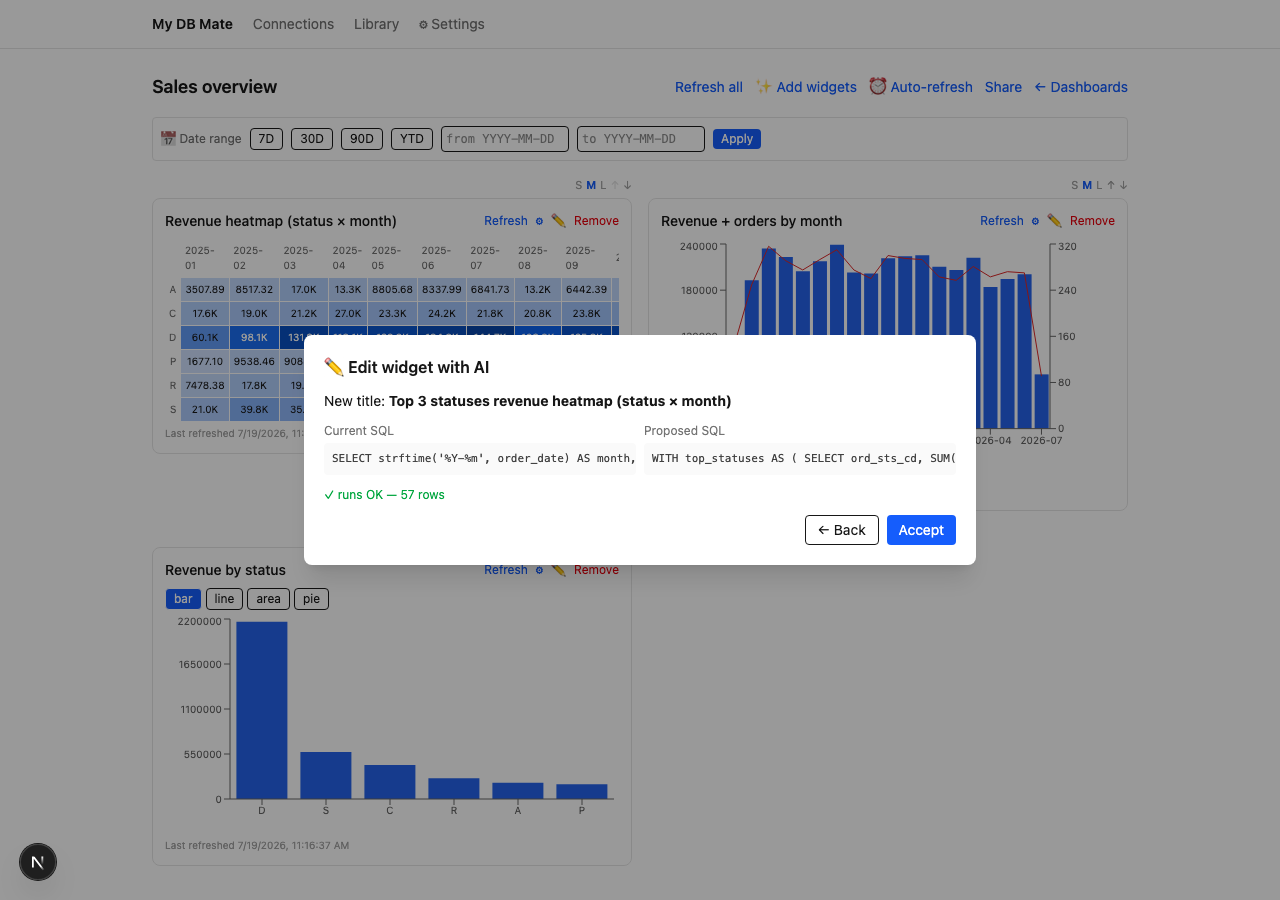Remove the Revenue + orders by month widget
The height and width of the screenshot is (900, 1280).
pos(1092,221)
